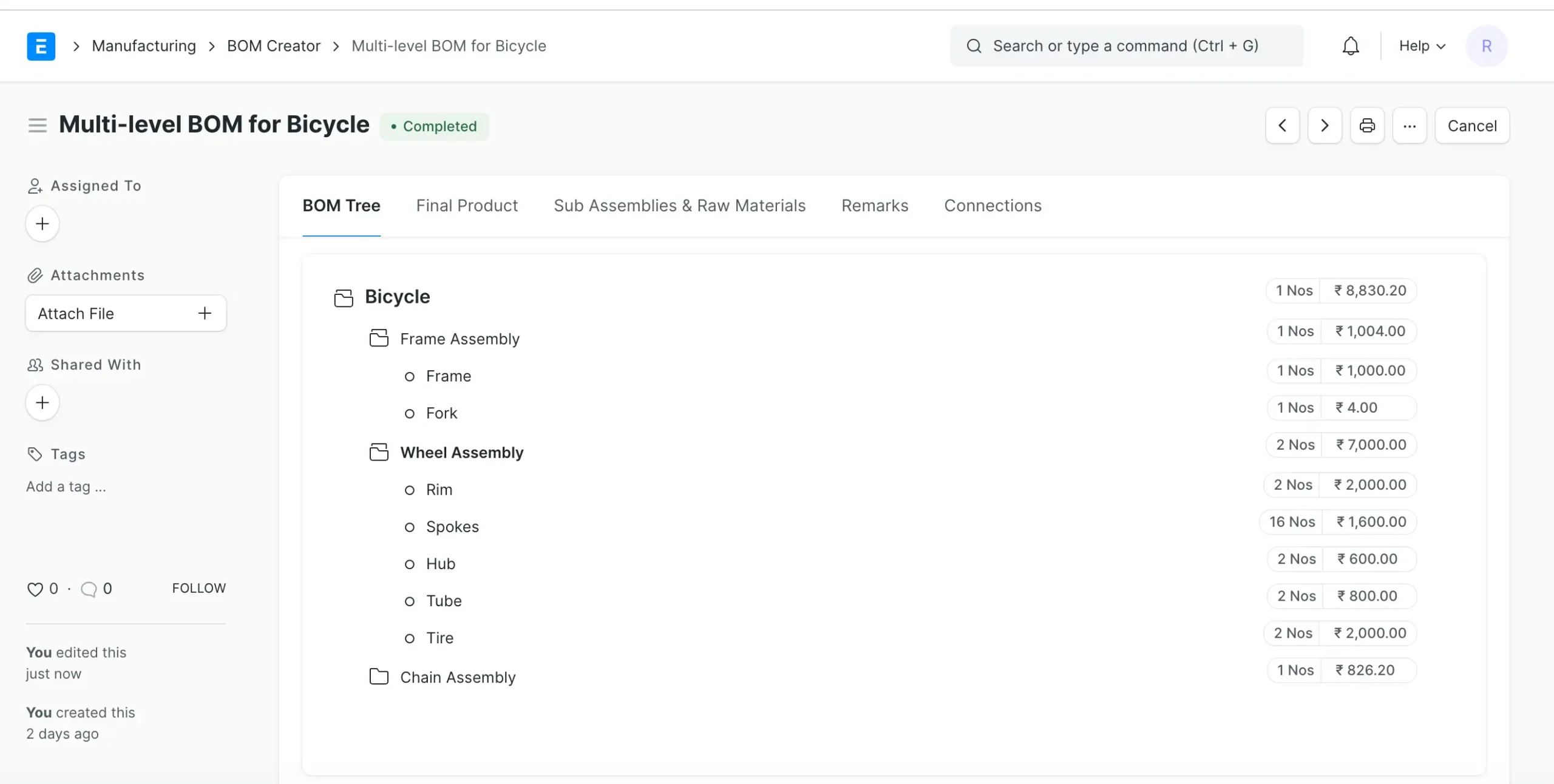Click the Completed status badge
The width and height of the screenshot is (1554, 784).
click(x=434, y=126)
